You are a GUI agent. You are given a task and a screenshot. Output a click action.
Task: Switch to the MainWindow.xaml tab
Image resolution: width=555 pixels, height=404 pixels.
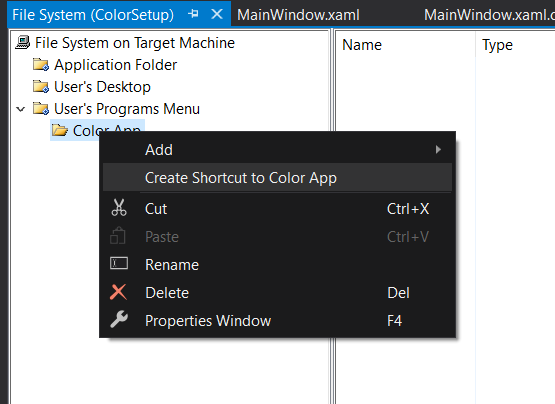tap(298, 15)
